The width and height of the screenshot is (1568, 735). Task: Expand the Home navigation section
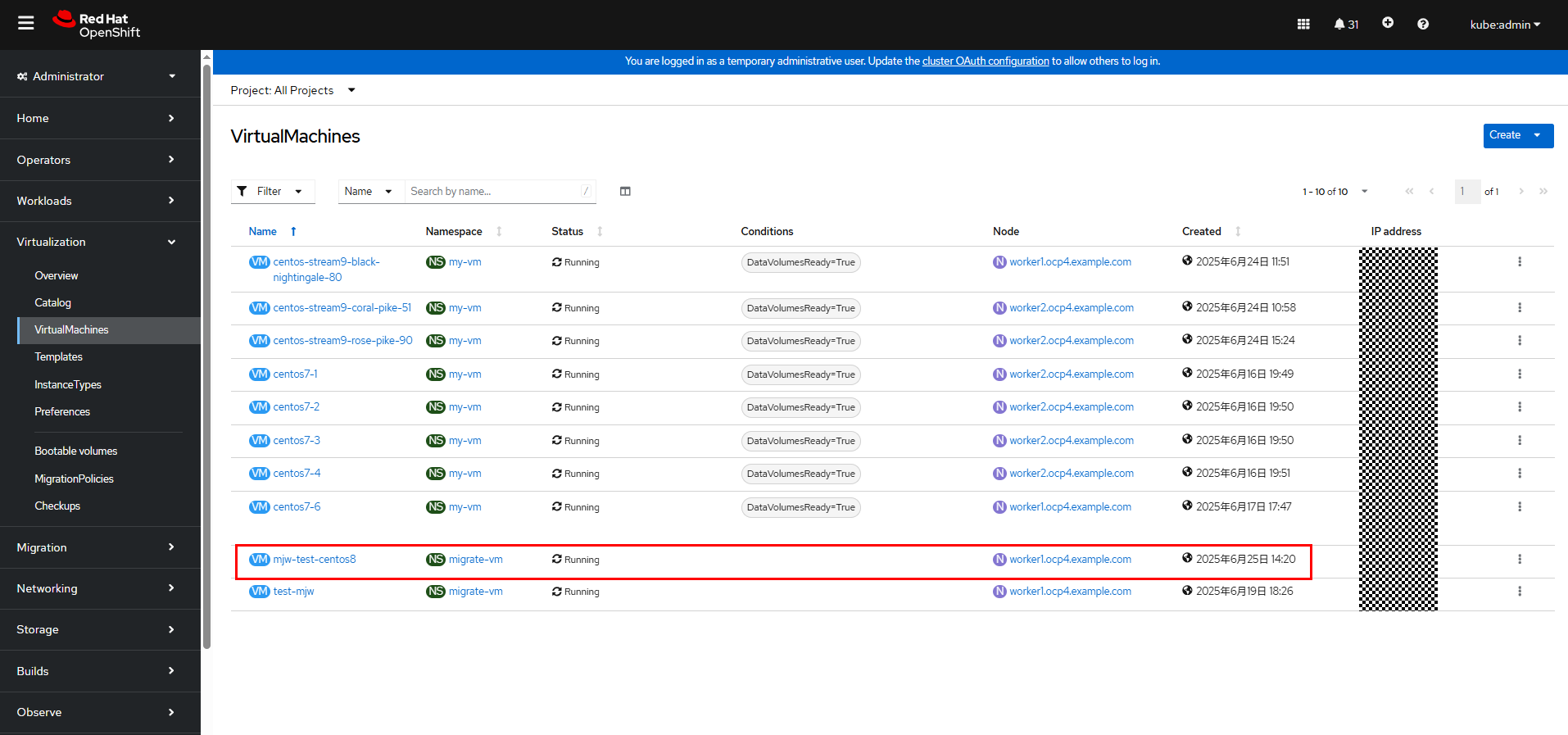click(x=100, y=118)
